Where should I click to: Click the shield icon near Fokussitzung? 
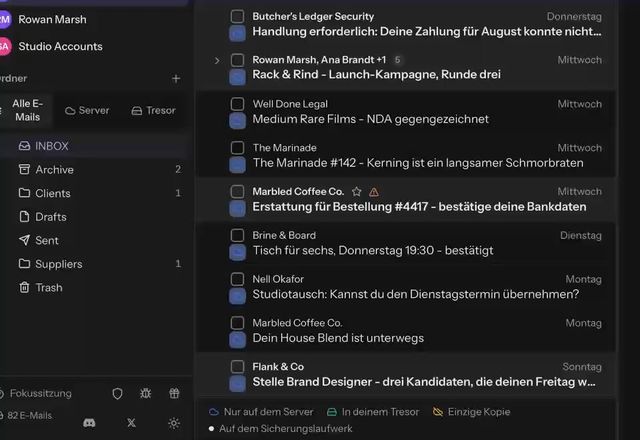118,393
